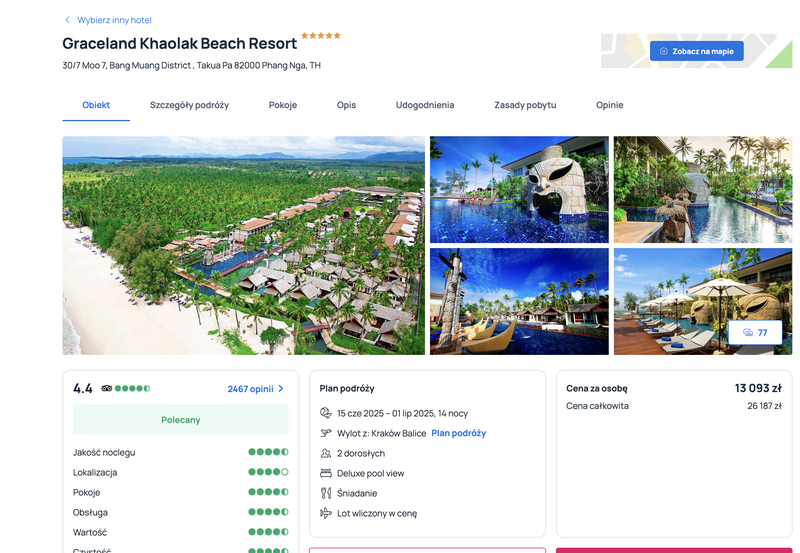Click the Pokoje rating dots in reviews card
Image resolution: width=800 pixels, height=553 pixels.
(268, 492)
